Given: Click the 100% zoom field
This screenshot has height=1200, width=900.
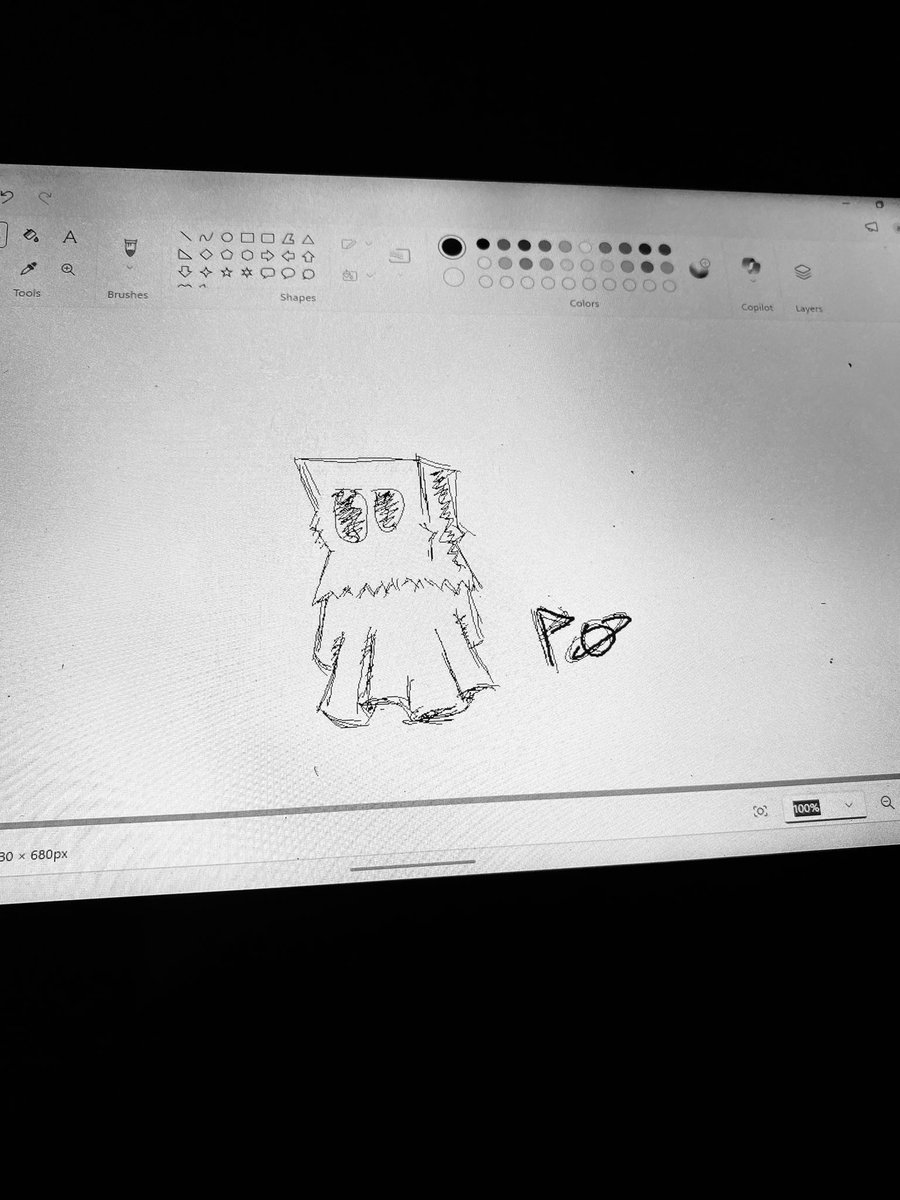Looking at the screenshot, I should [x=806, y=808].
